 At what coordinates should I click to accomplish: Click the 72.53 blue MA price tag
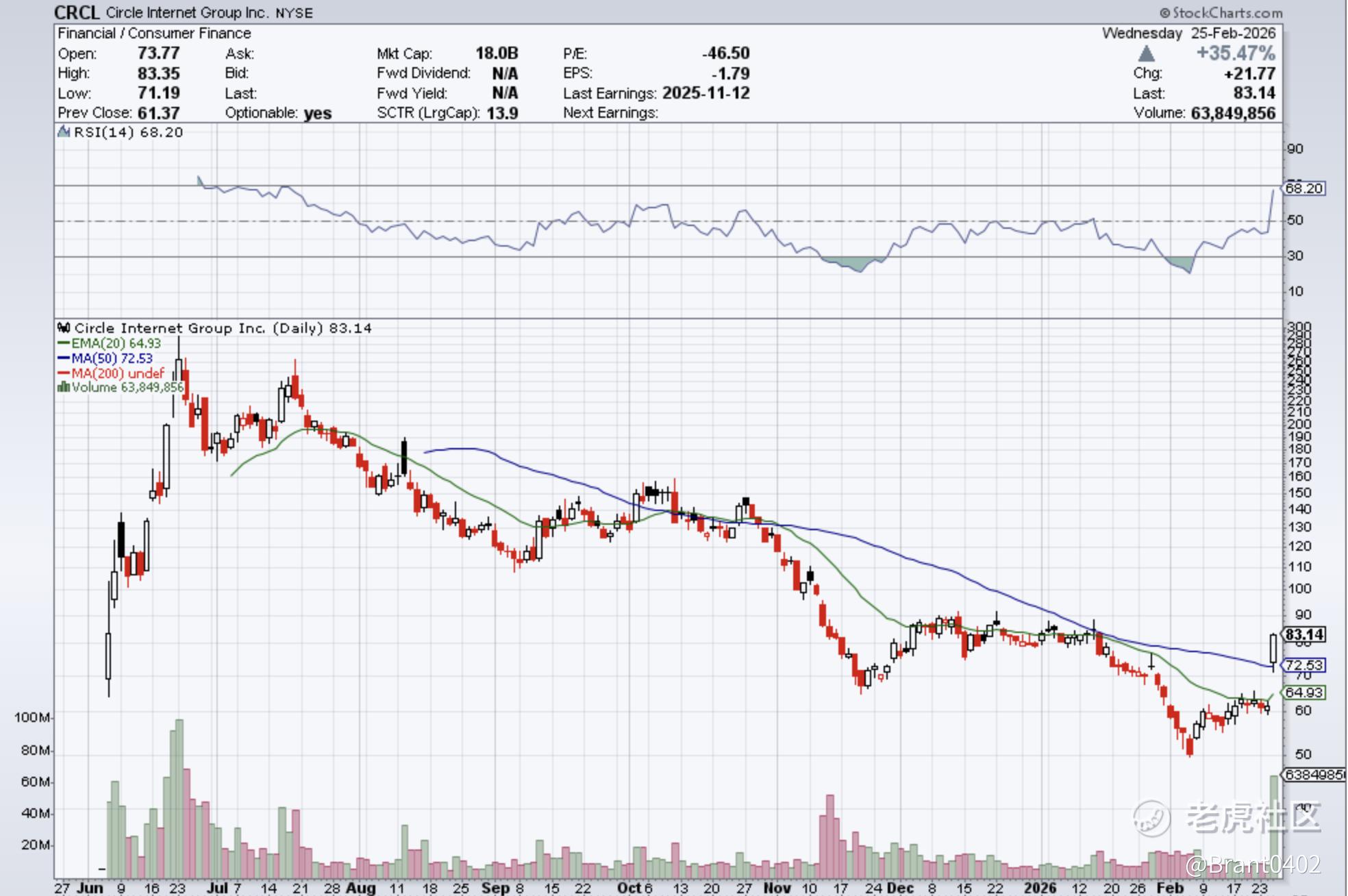point(1304,665)
